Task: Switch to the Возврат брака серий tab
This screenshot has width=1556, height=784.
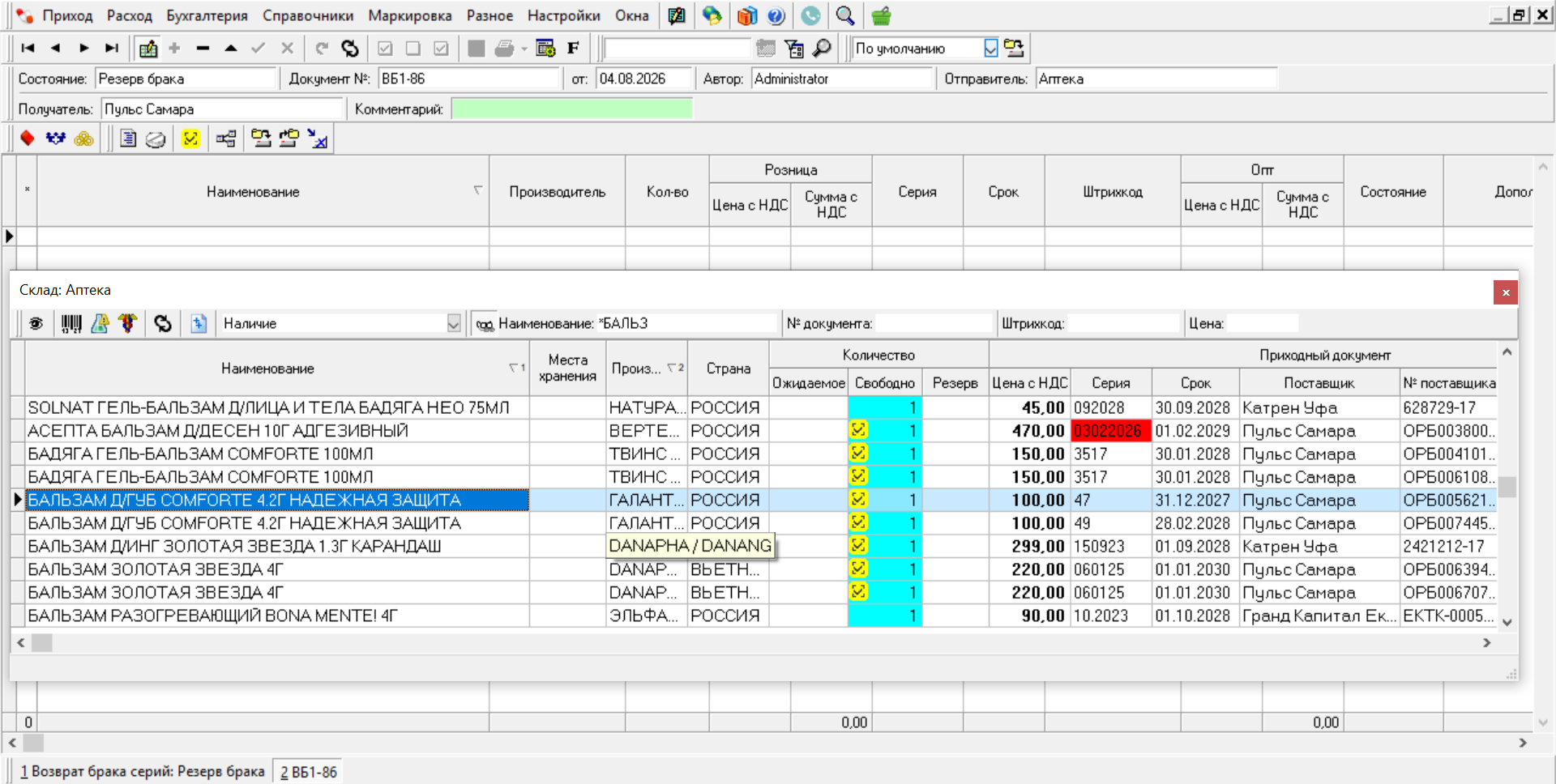Action: tap(142, 772)
